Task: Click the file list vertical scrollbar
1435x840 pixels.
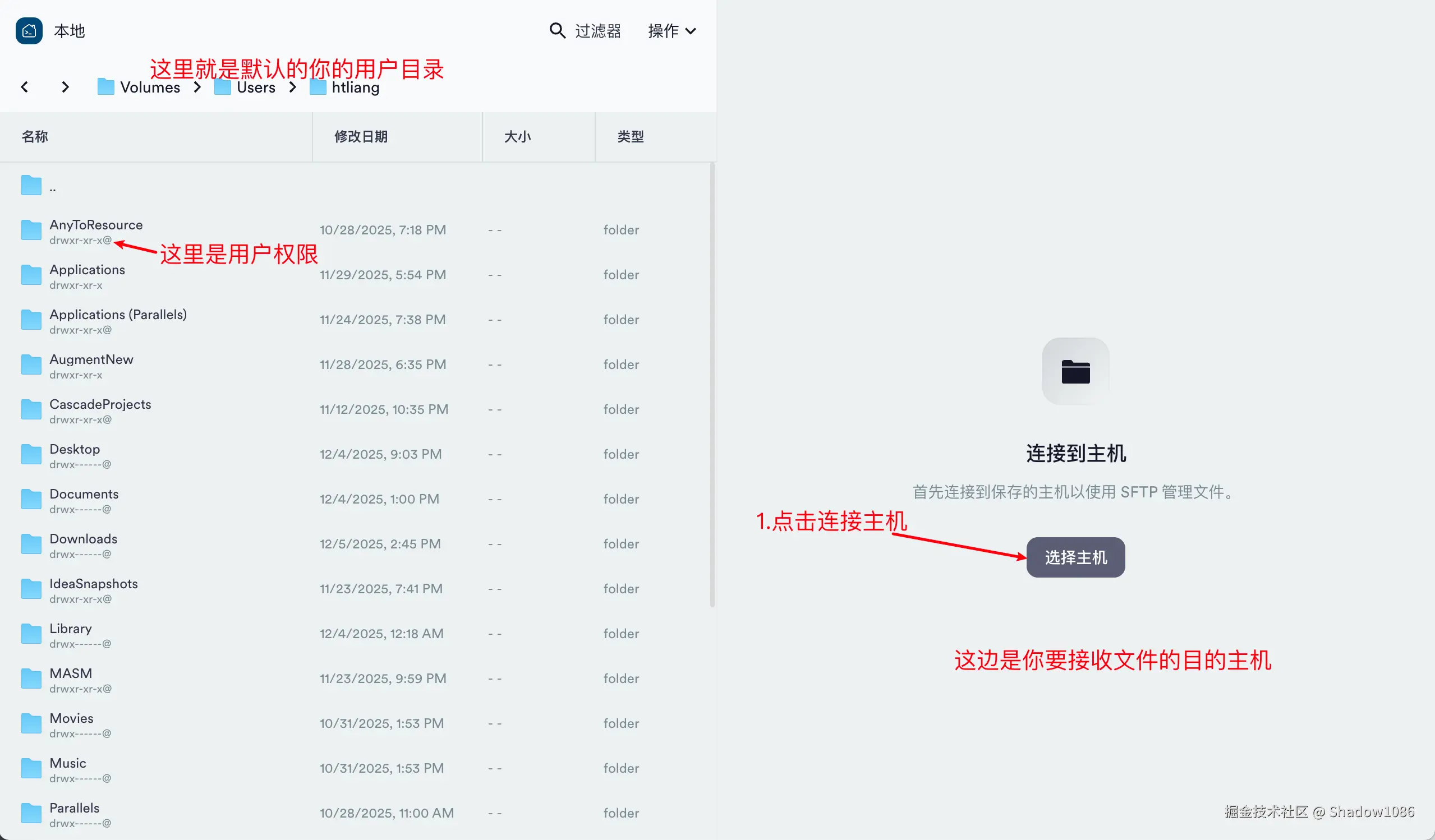Action: (x=712, y=385)
